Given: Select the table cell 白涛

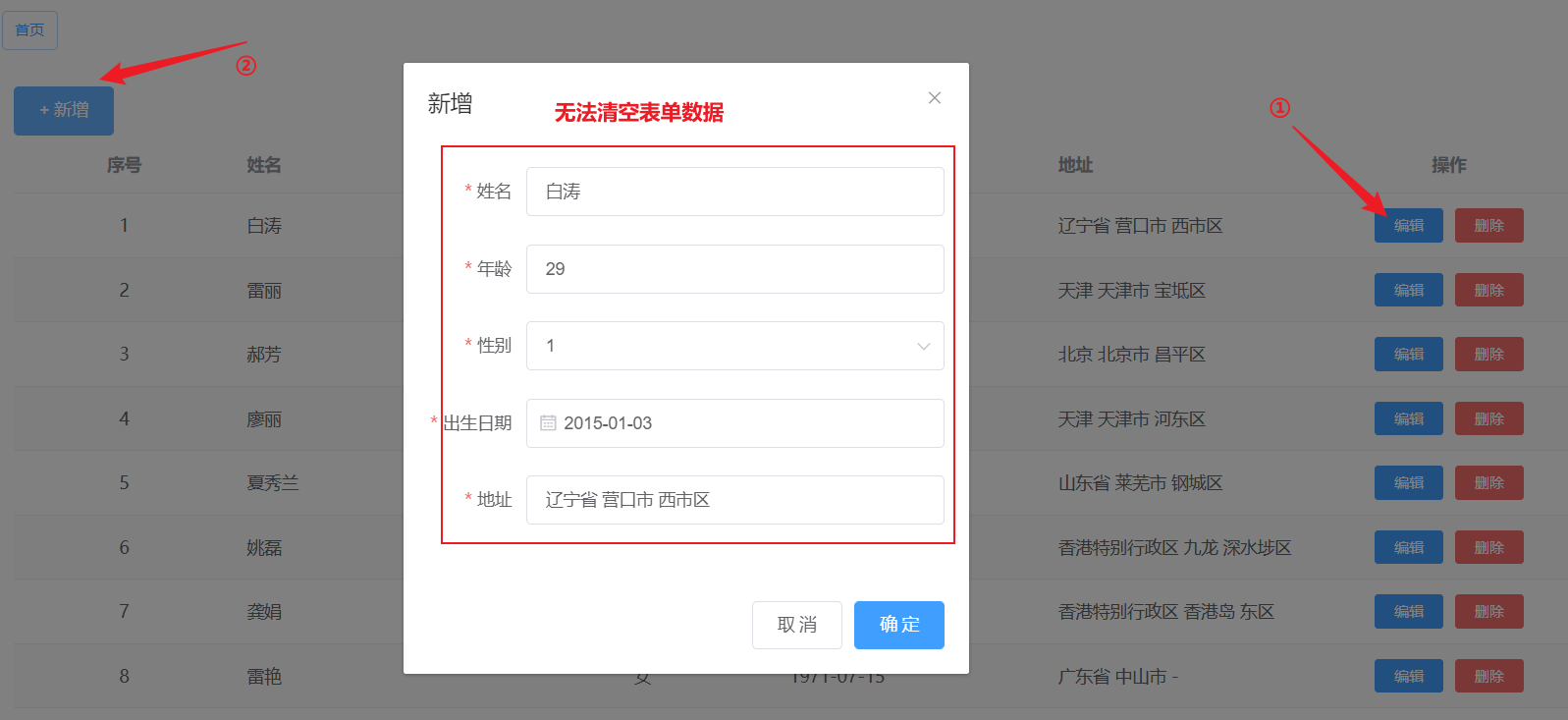Looking at the screenshot, I should click(x=264, y=226).
